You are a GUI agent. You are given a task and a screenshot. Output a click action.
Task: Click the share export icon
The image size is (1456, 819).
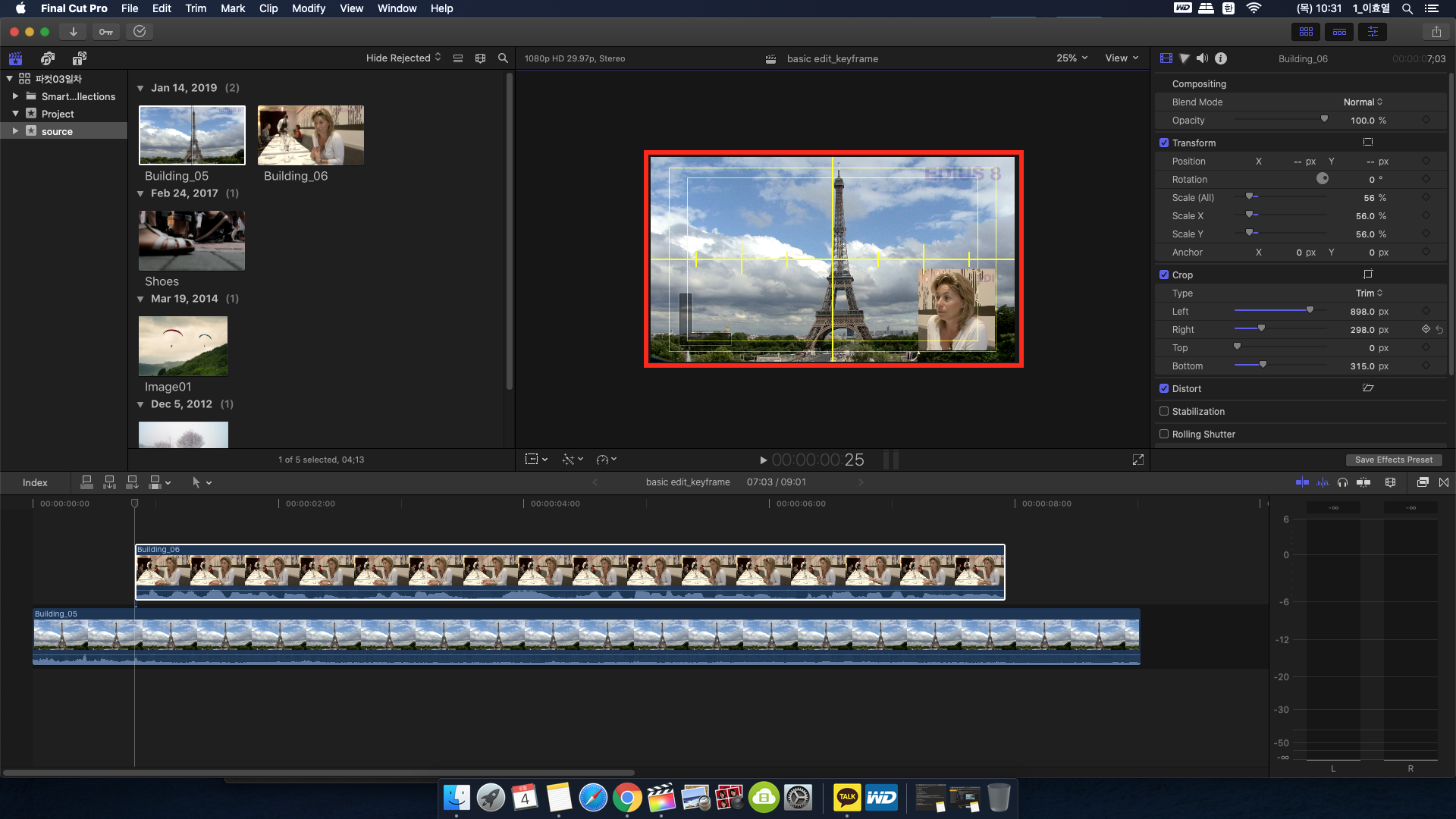coord(1436,32)
